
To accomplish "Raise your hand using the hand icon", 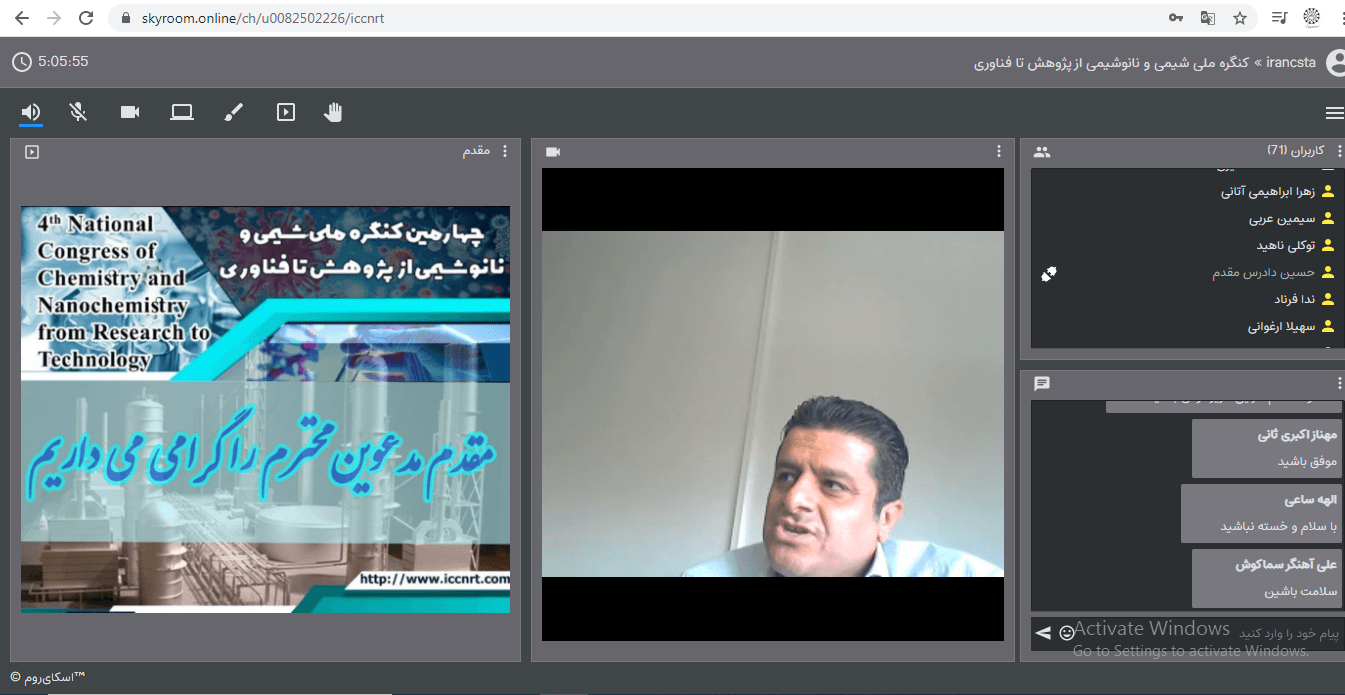I will tap(333, 112).
